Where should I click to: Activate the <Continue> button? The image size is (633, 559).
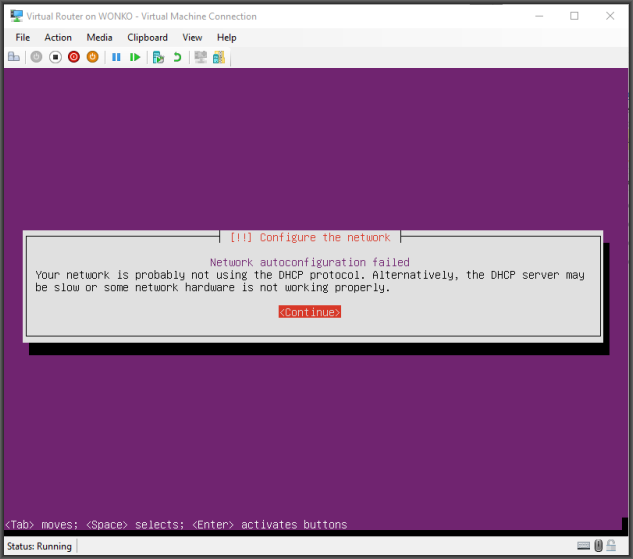pos(310,312)
